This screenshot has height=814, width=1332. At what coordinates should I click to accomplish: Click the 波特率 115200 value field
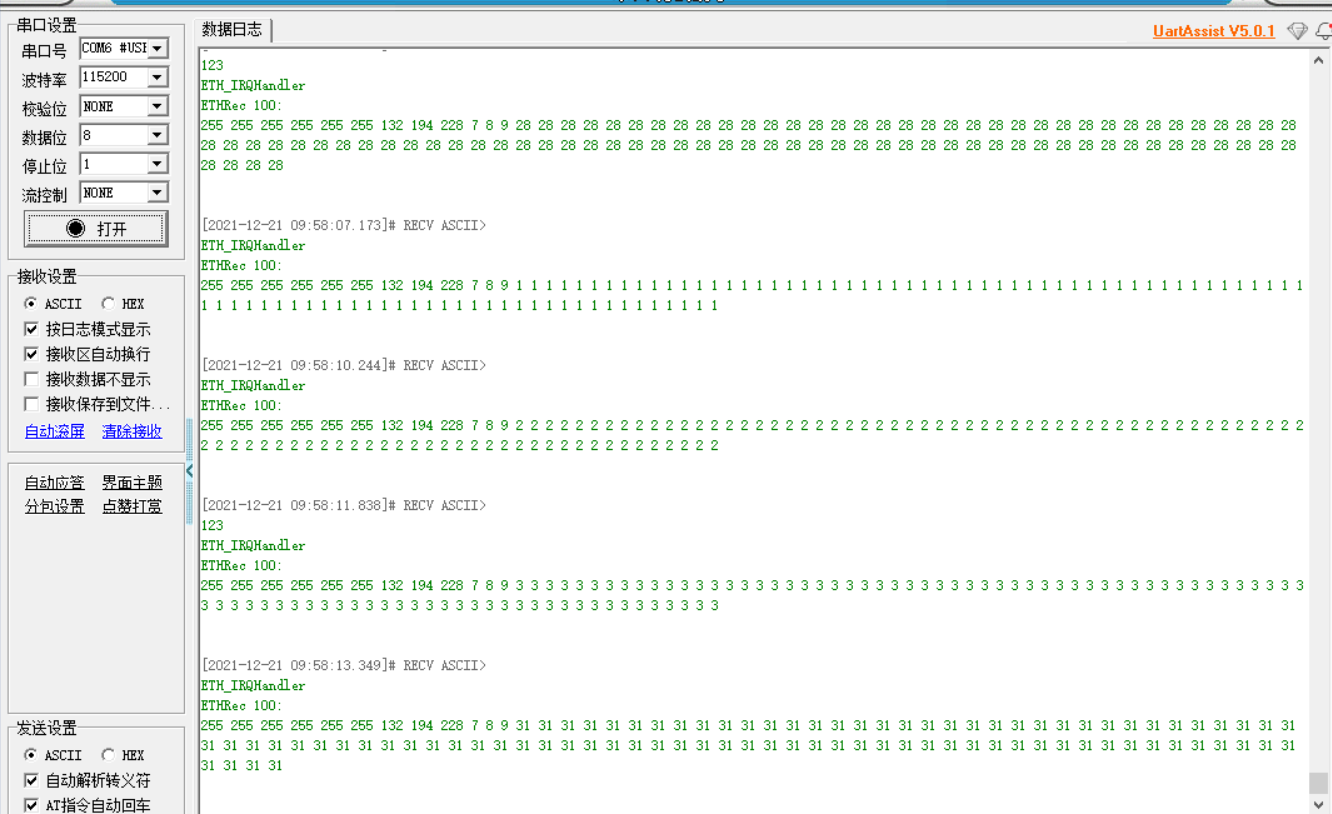114,77
